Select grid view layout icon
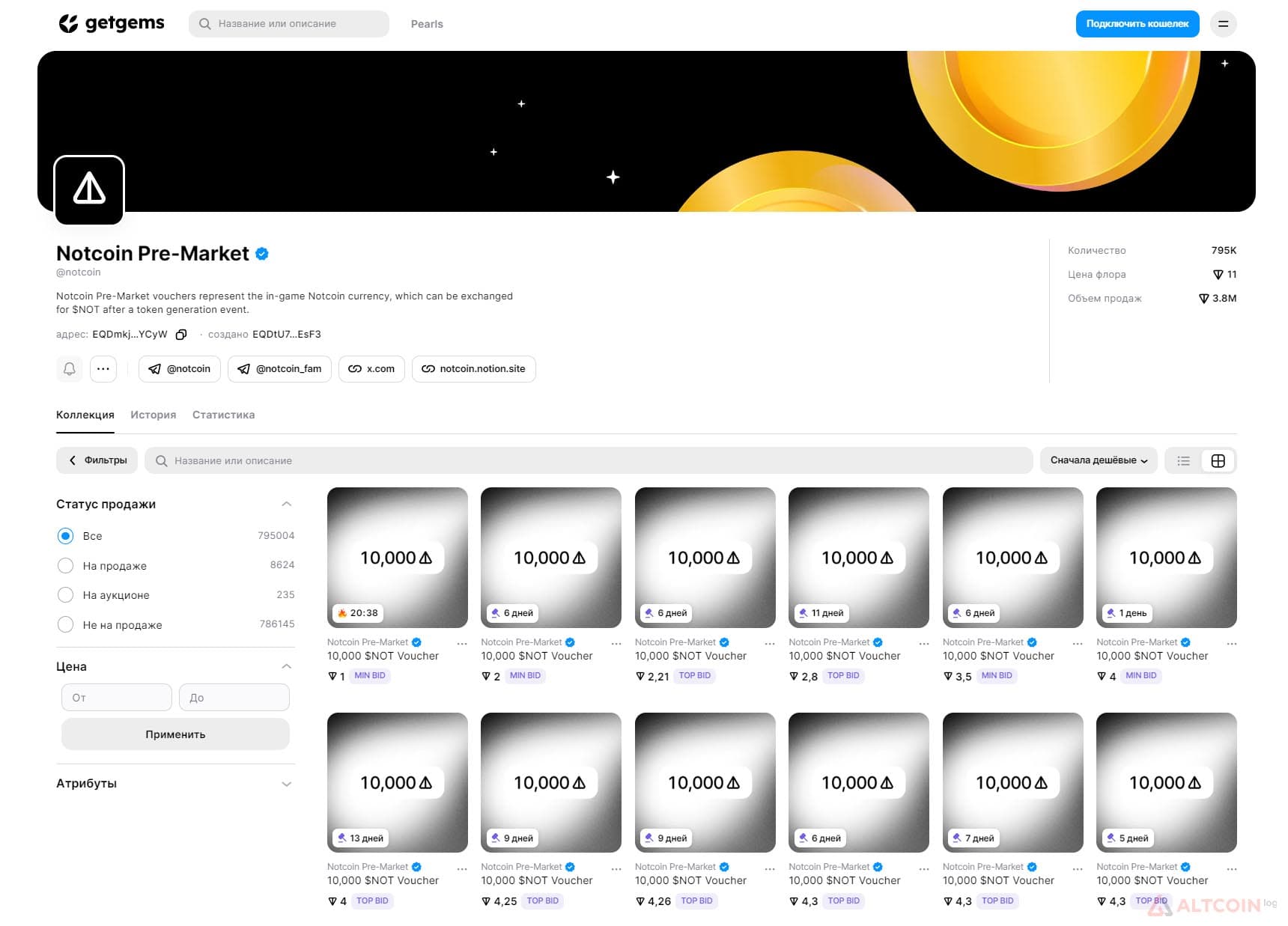1288x926 pixels. 1218,461
